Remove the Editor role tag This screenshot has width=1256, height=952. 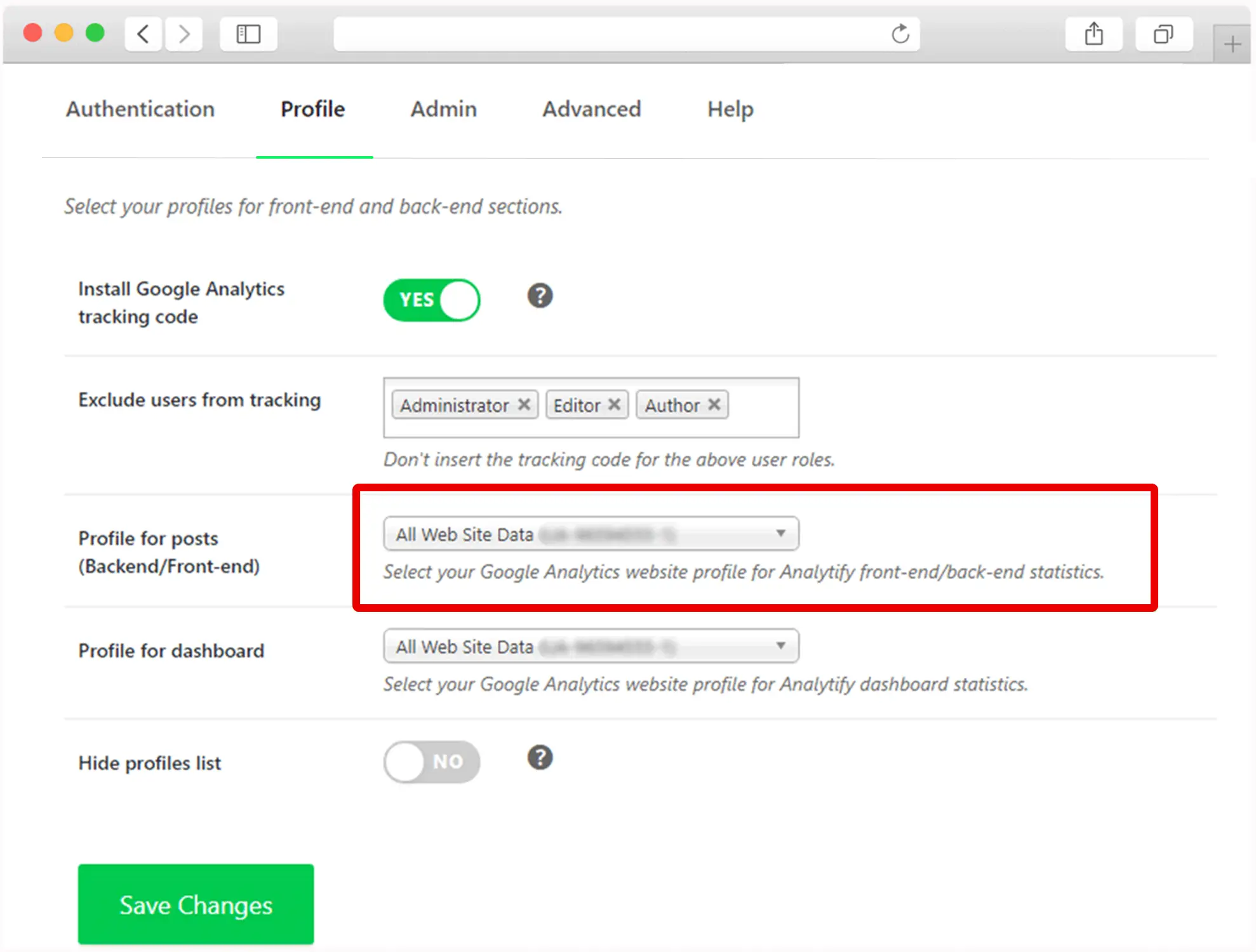click(x=614, y=404)
